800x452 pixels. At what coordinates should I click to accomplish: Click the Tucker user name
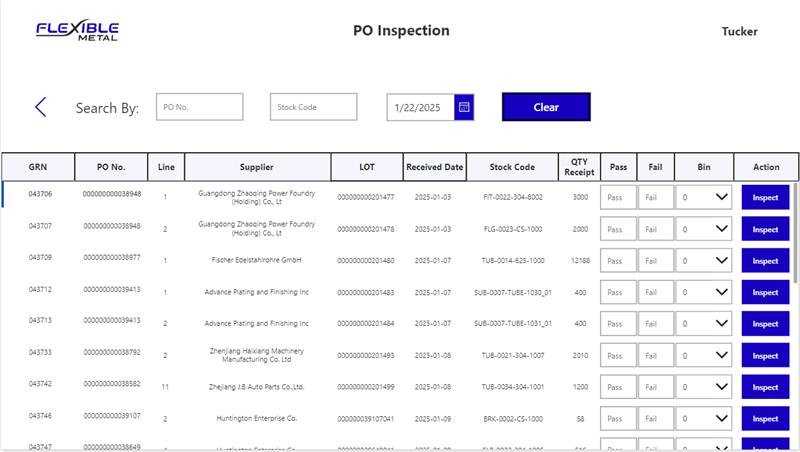pyautogui.click(x=739, y=31)
